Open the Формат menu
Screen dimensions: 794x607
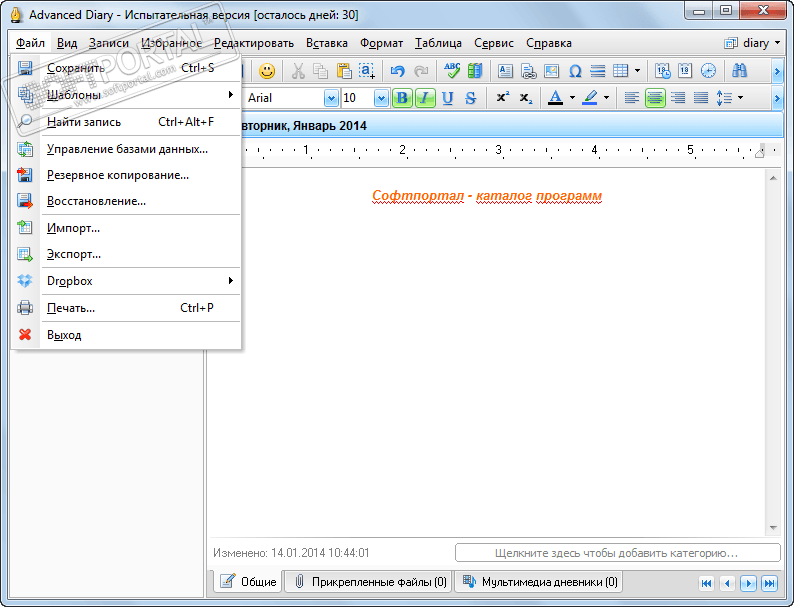381,43
